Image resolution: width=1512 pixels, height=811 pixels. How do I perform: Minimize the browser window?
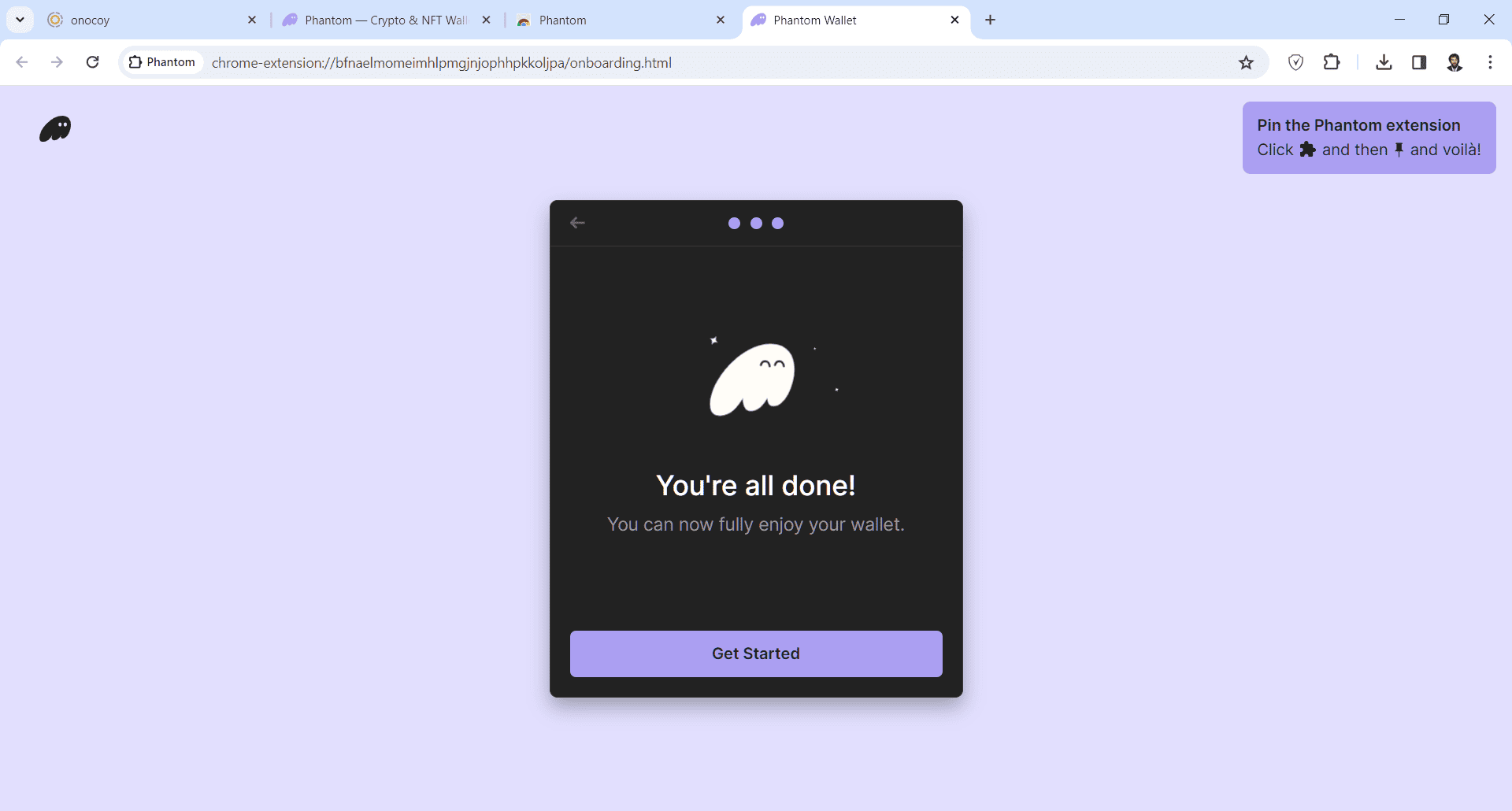pos(1399,20)
